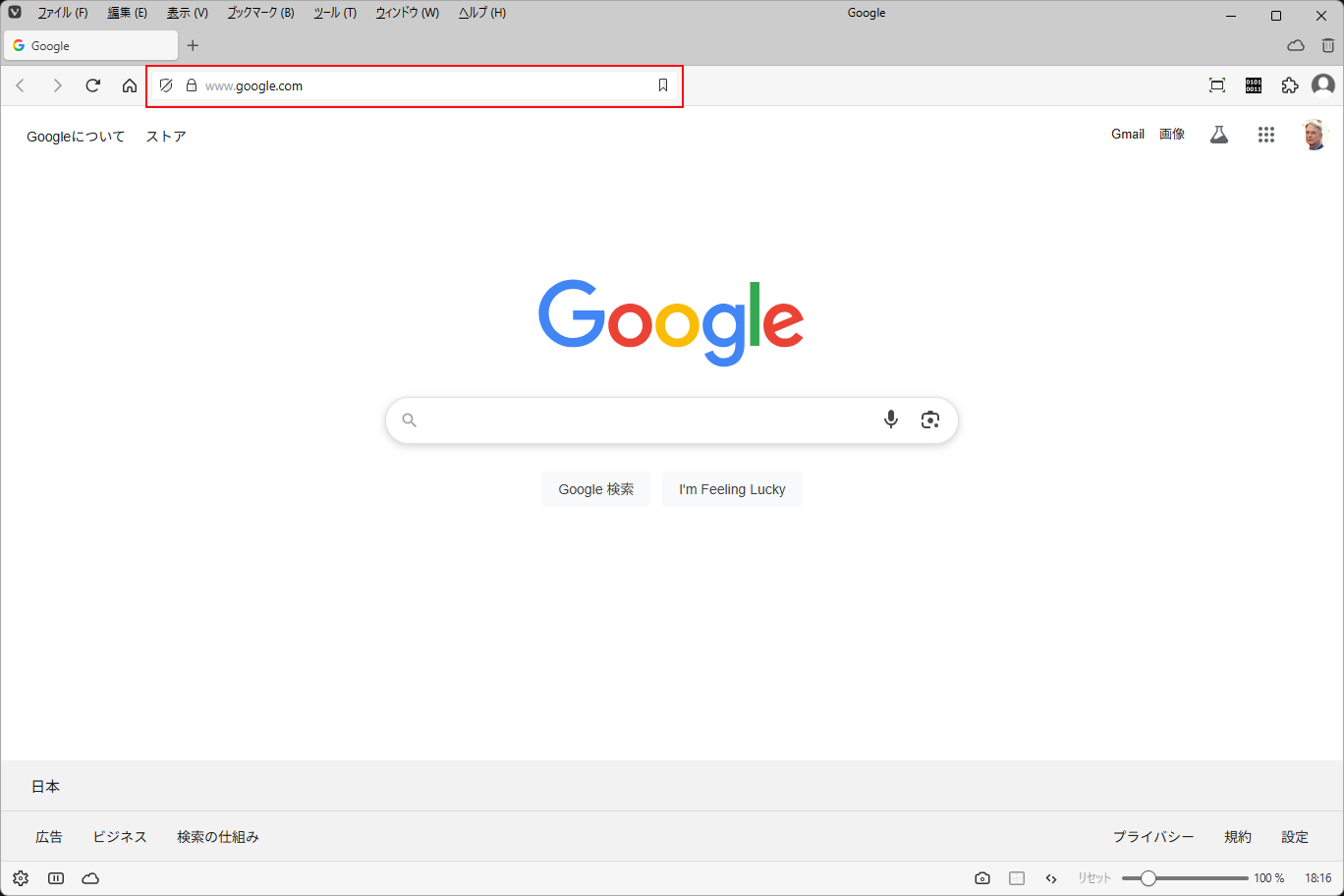
Task: Click the リセット zoom reset button
Action: click(1094, 878)
